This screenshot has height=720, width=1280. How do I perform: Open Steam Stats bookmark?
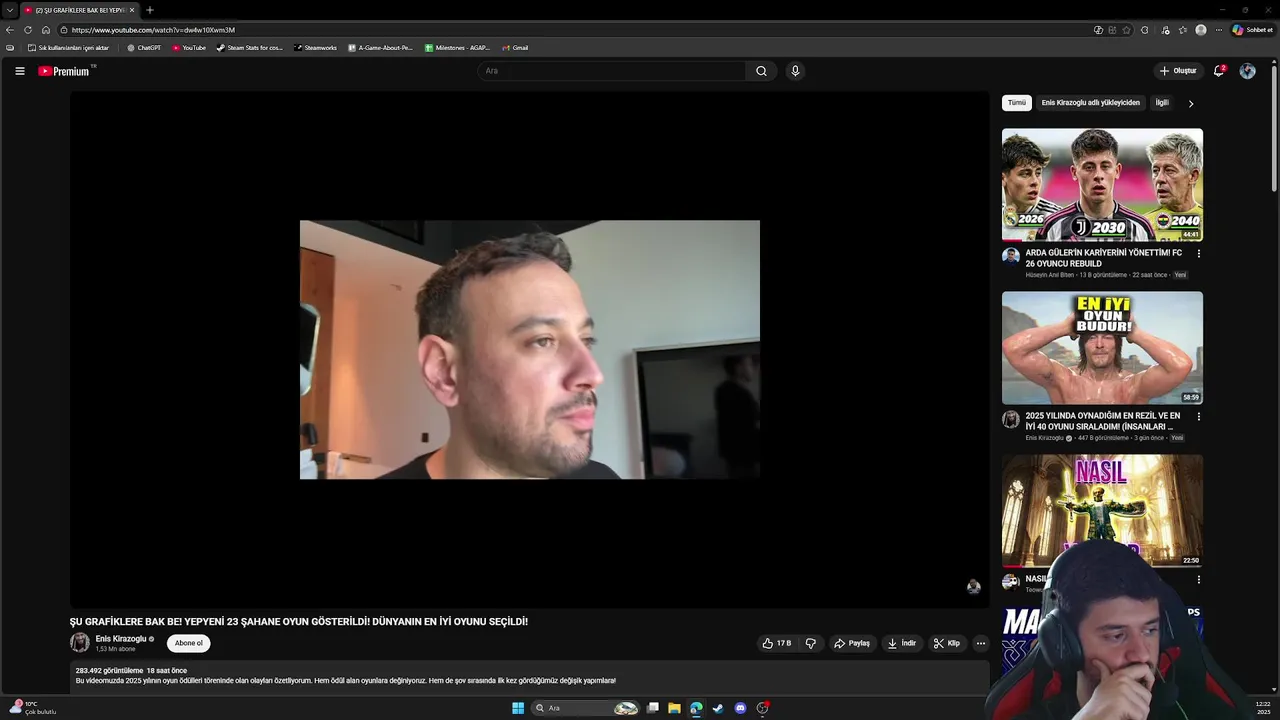(x=250, y=48)
